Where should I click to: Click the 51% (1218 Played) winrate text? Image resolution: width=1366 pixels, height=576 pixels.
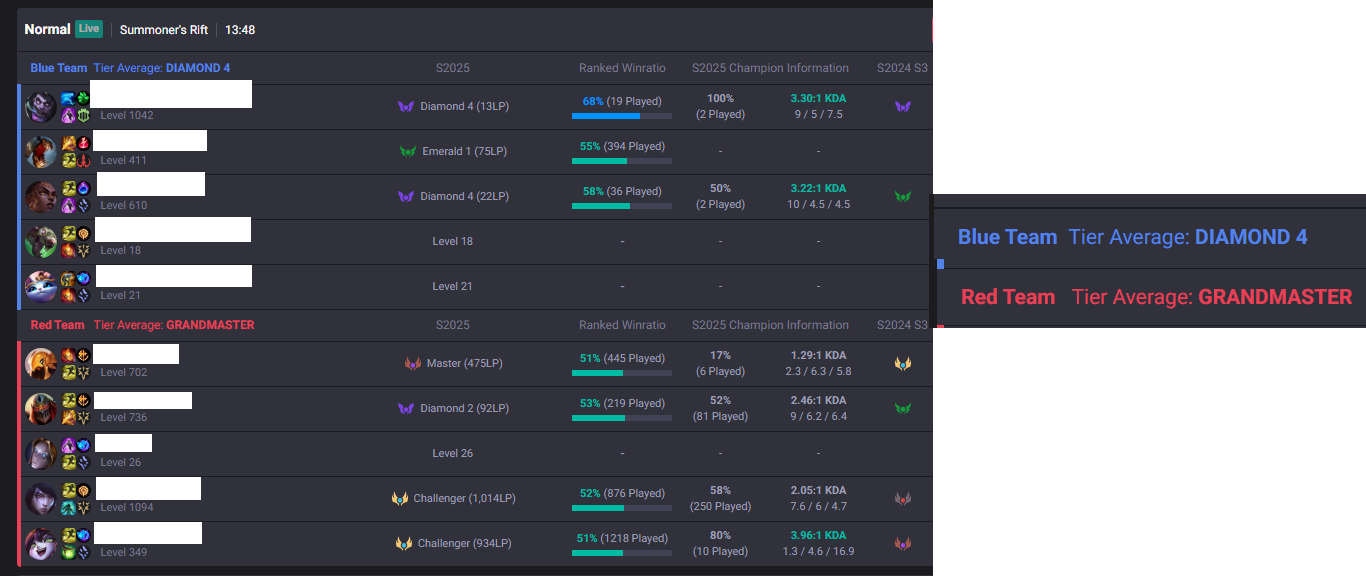pyautogui.click(x=622, y=538)
